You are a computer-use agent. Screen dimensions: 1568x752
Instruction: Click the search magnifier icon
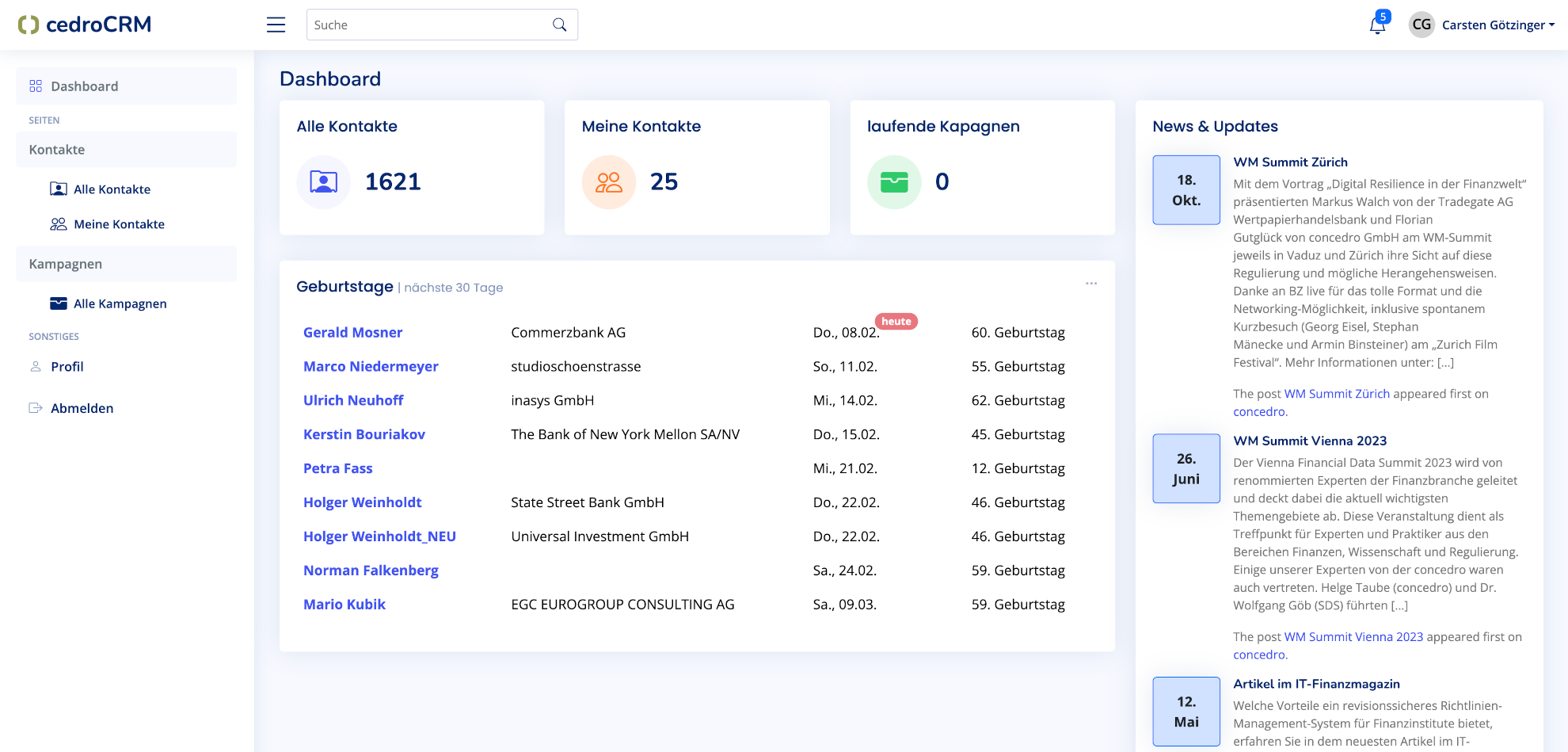click(x=559, y=25)
